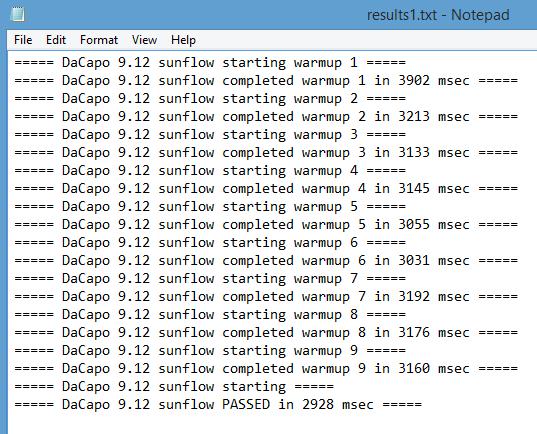Click the value 2928 in PASSED line
Screen dimensions: 537x434
(318, 404)
